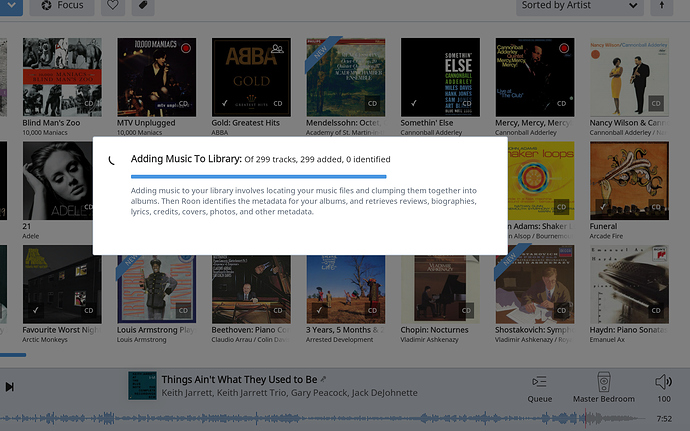Image resolution: width=690 pixels, height=431 pixels.
Task: Click the Gold: Greatest Hits title
Action: (x=246, y=123)
